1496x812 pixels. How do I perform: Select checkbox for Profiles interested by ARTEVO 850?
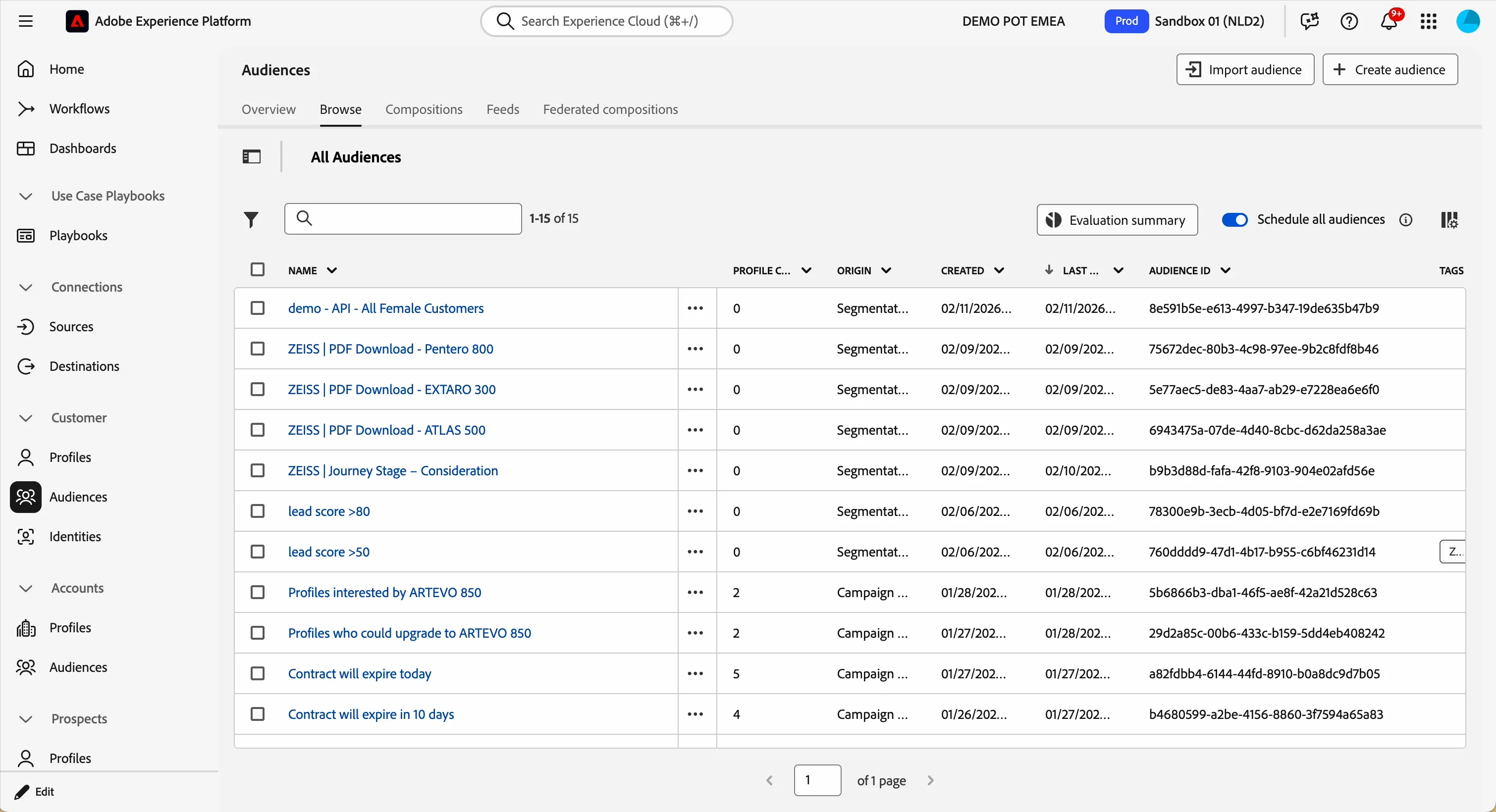pyautogui.click(x=257, y=593)
